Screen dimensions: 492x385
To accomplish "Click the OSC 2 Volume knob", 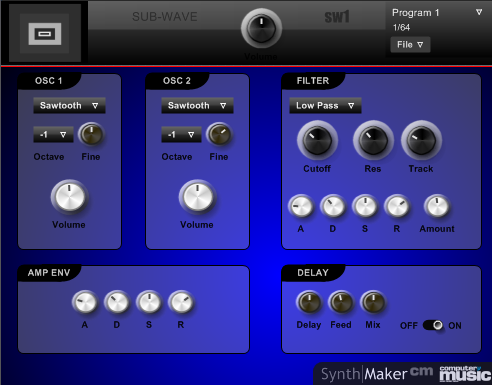I will click(x=197, y=196).
